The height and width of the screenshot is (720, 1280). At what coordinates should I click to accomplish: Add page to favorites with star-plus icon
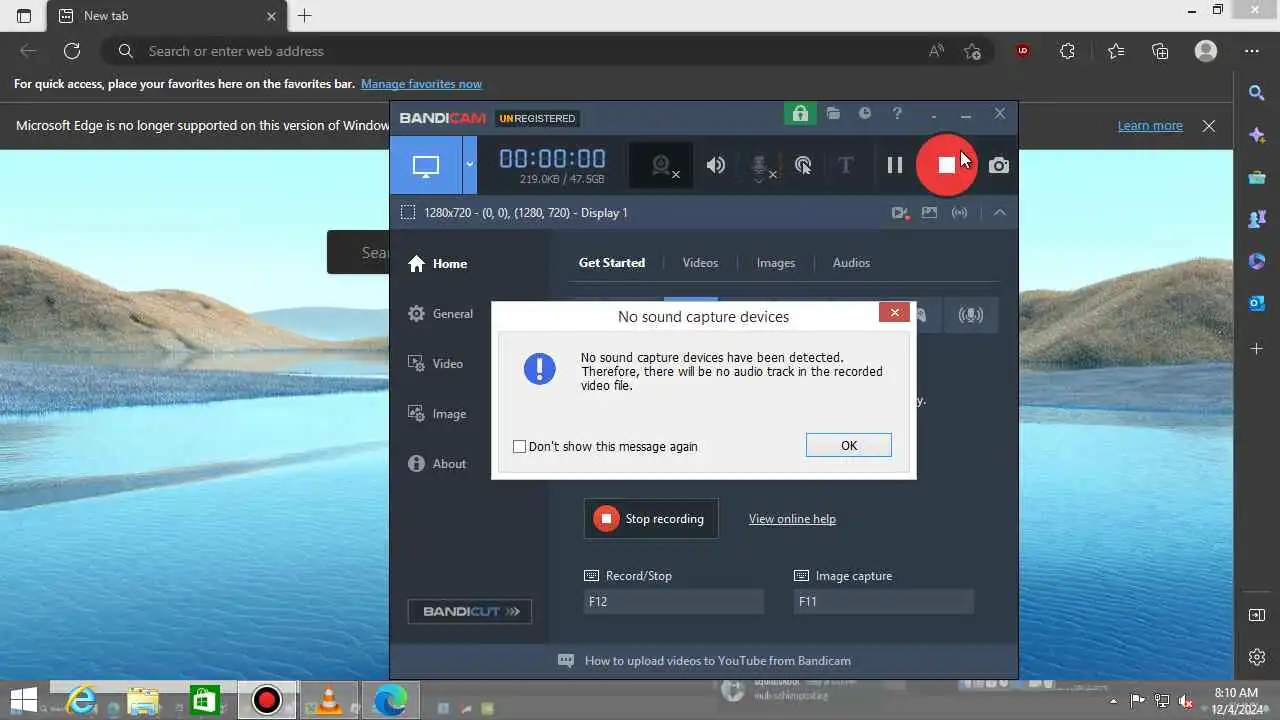coord(972,51)
